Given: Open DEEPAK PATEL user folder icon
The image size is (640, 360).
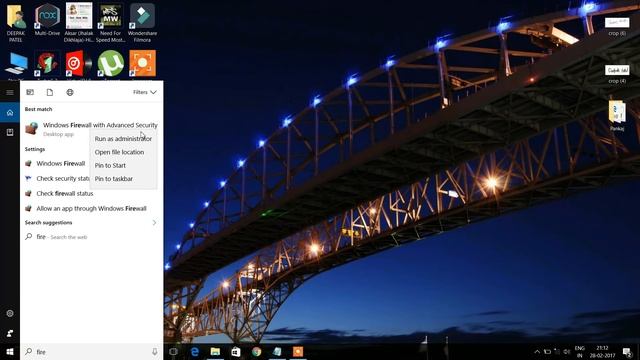Looking at the screenshot, I should (x=16, y=23).
